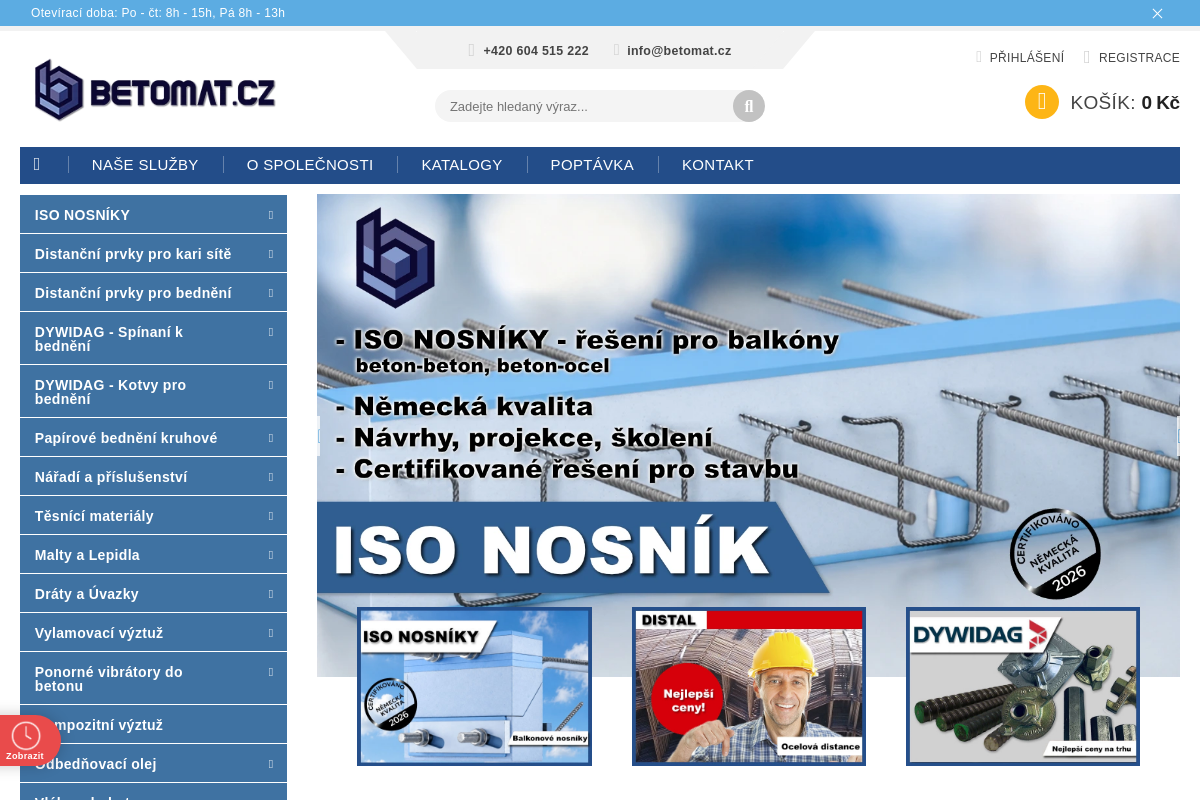Expand DYWIDAG - Spínaní k bednění arrow

point(271,331)
